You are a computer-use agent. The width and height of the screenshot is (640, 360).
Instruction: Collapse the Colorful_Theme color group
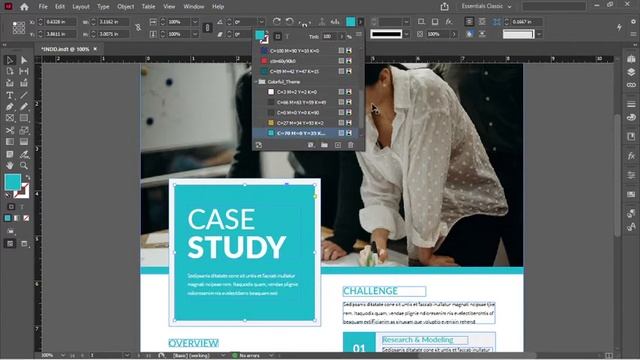click(x=256, y=82)
